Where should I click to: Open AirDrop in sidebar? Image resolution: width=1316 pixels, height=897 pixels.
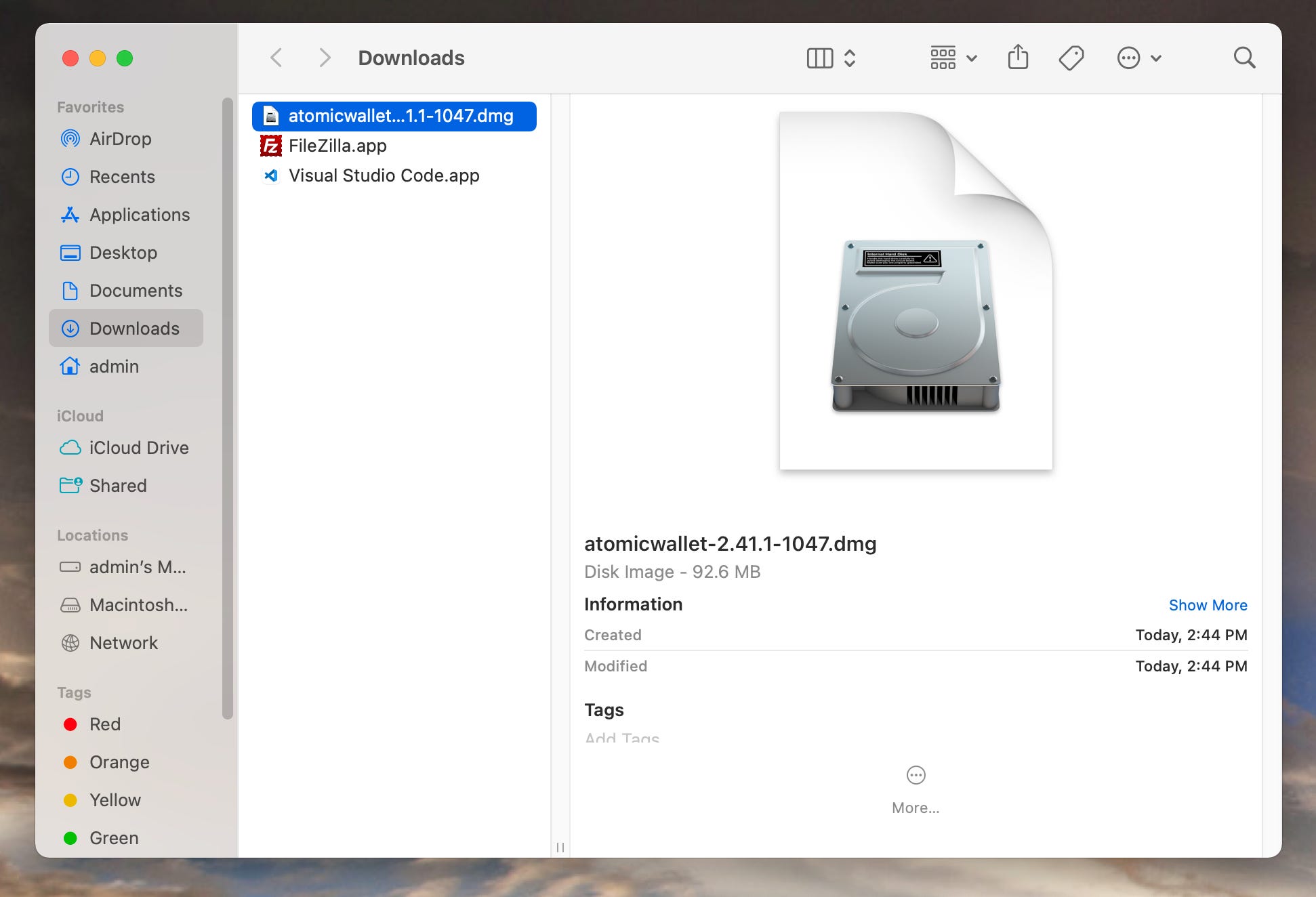120,139
